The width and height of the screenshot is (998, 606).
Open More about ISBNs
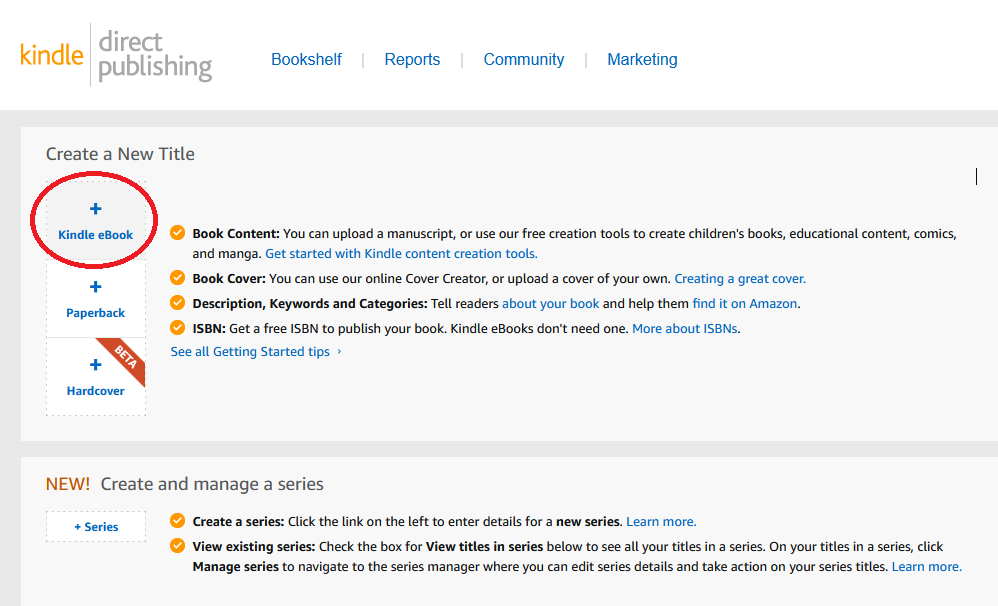(x=684, y=327)
